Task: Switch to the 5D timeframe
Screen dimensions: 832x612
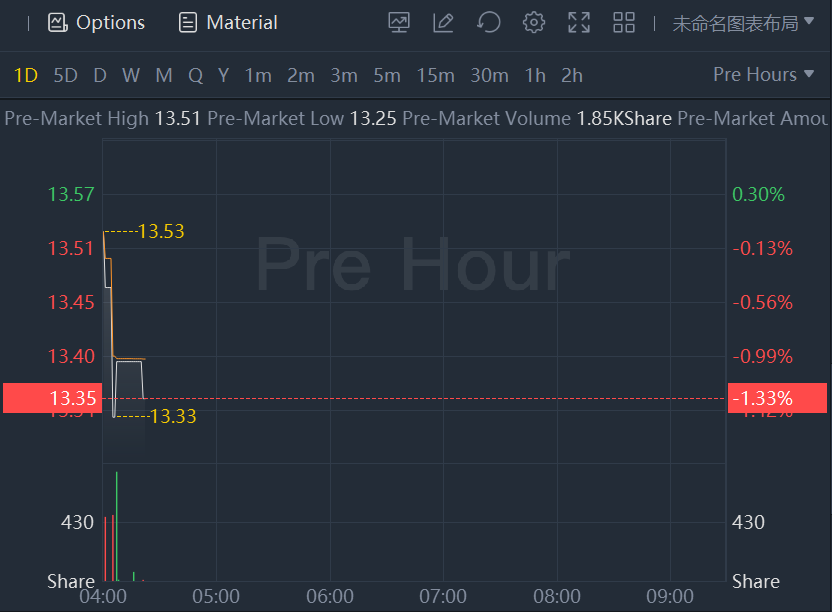Action: click(66, 75)
